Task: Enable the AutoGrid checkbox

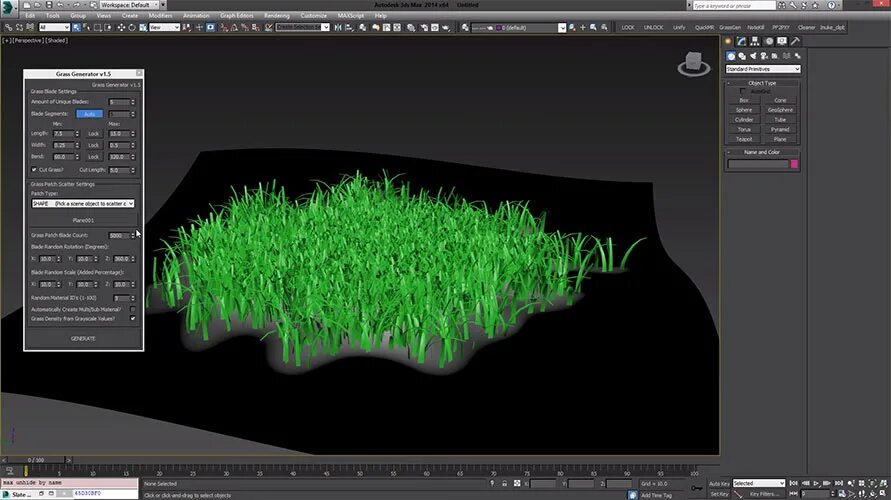Action: click(743, 91)
